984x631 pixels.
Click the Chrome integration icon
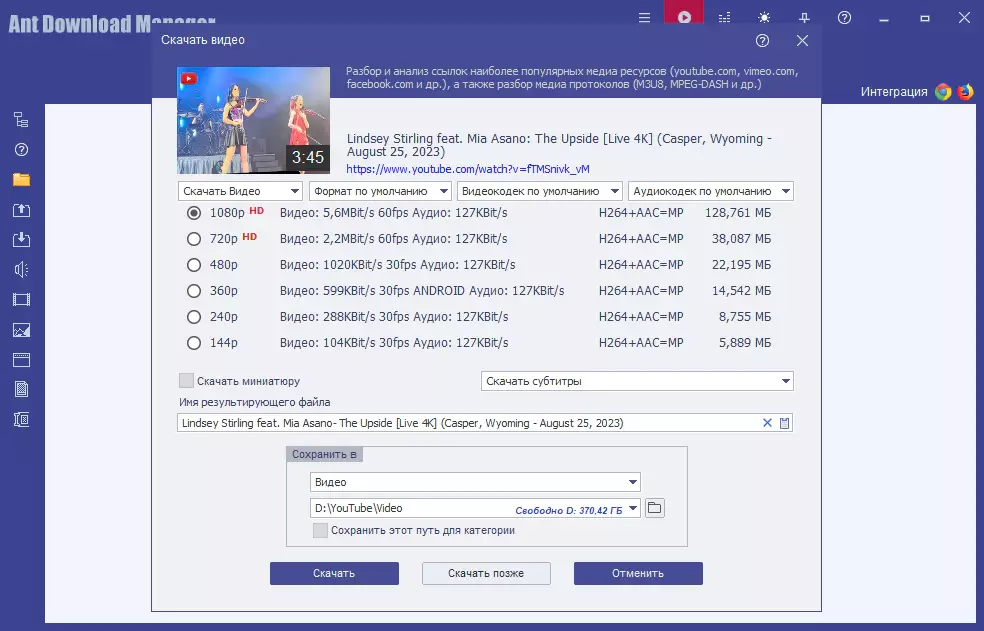point(943,92)
